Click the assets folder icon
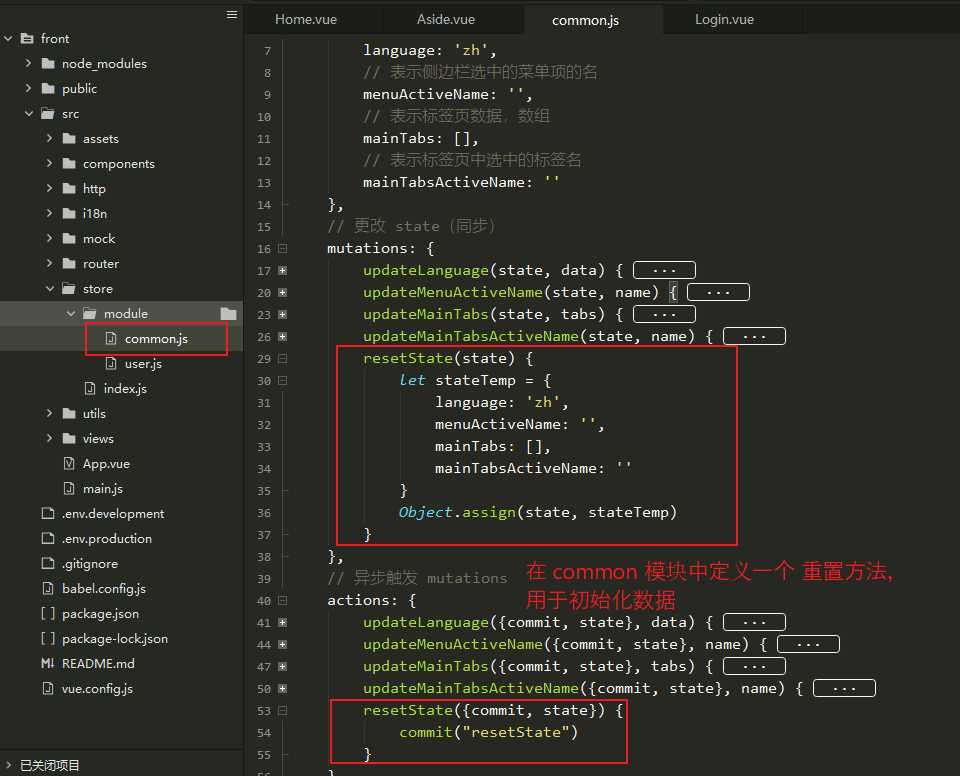The width and height of the screenshot is (960, 776). (x=69, y=138)
